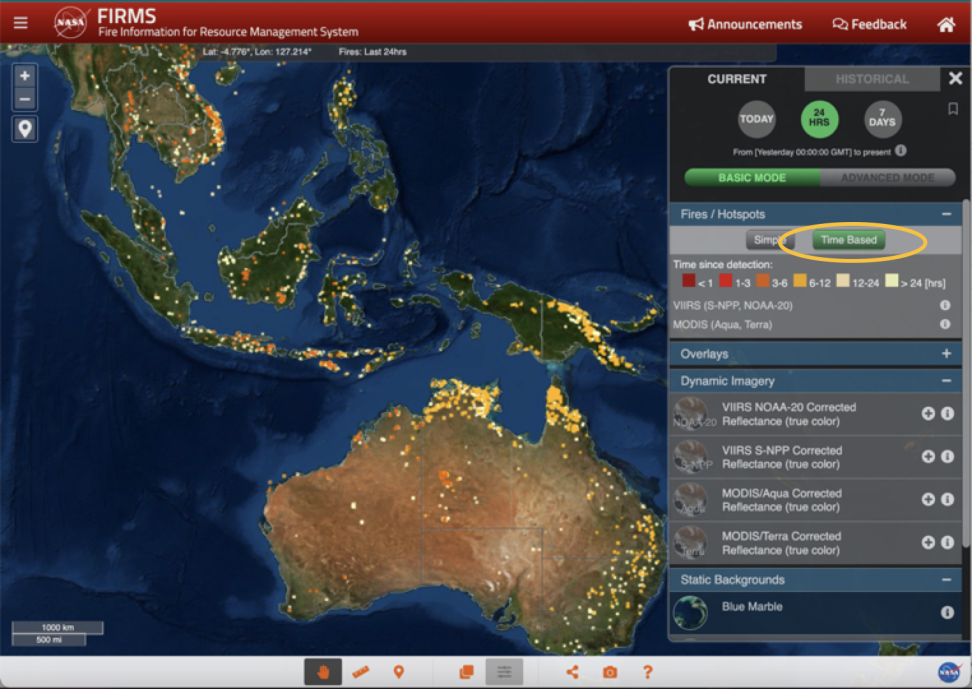Click the Fires: Last 24hrs label

click(373, 52)
